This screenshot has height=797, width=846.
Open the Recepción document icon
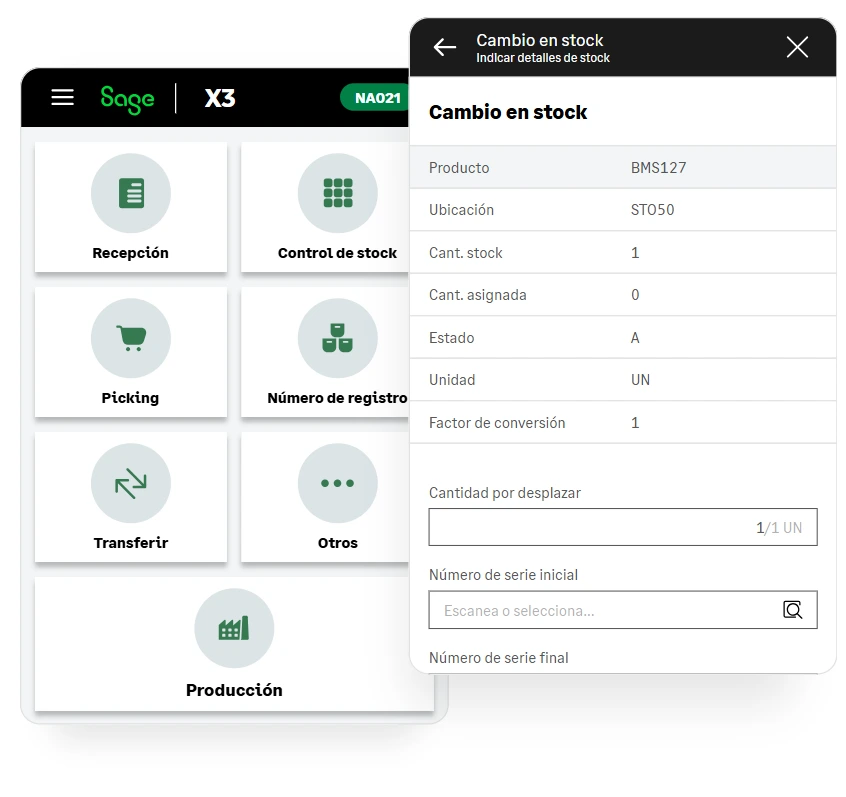pyautogui.click(x=131, y=193)
